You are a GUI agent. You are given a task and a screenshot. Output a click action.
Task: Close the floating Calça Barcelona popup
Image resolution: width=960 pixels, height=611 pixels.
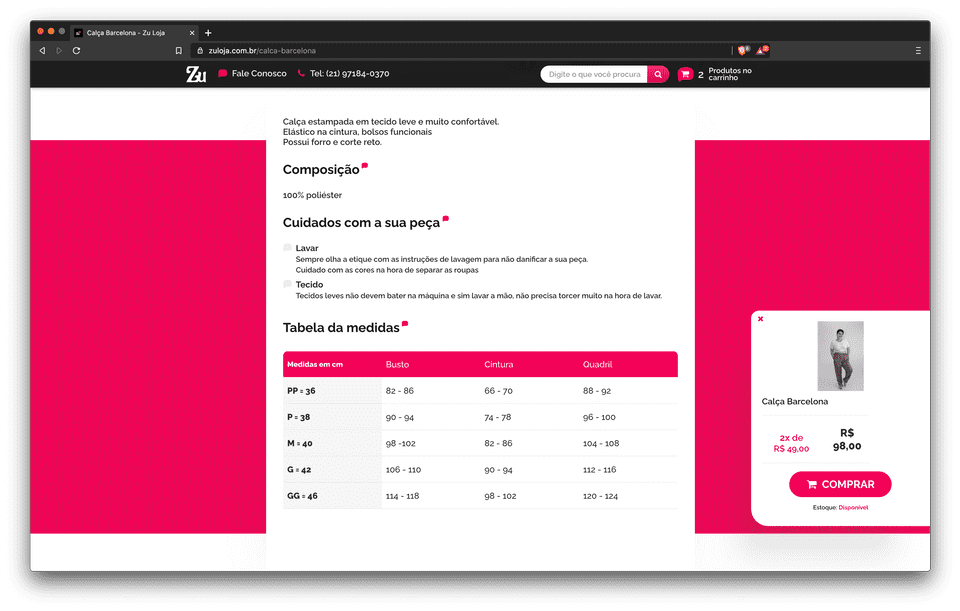click(x=760, y=319)
